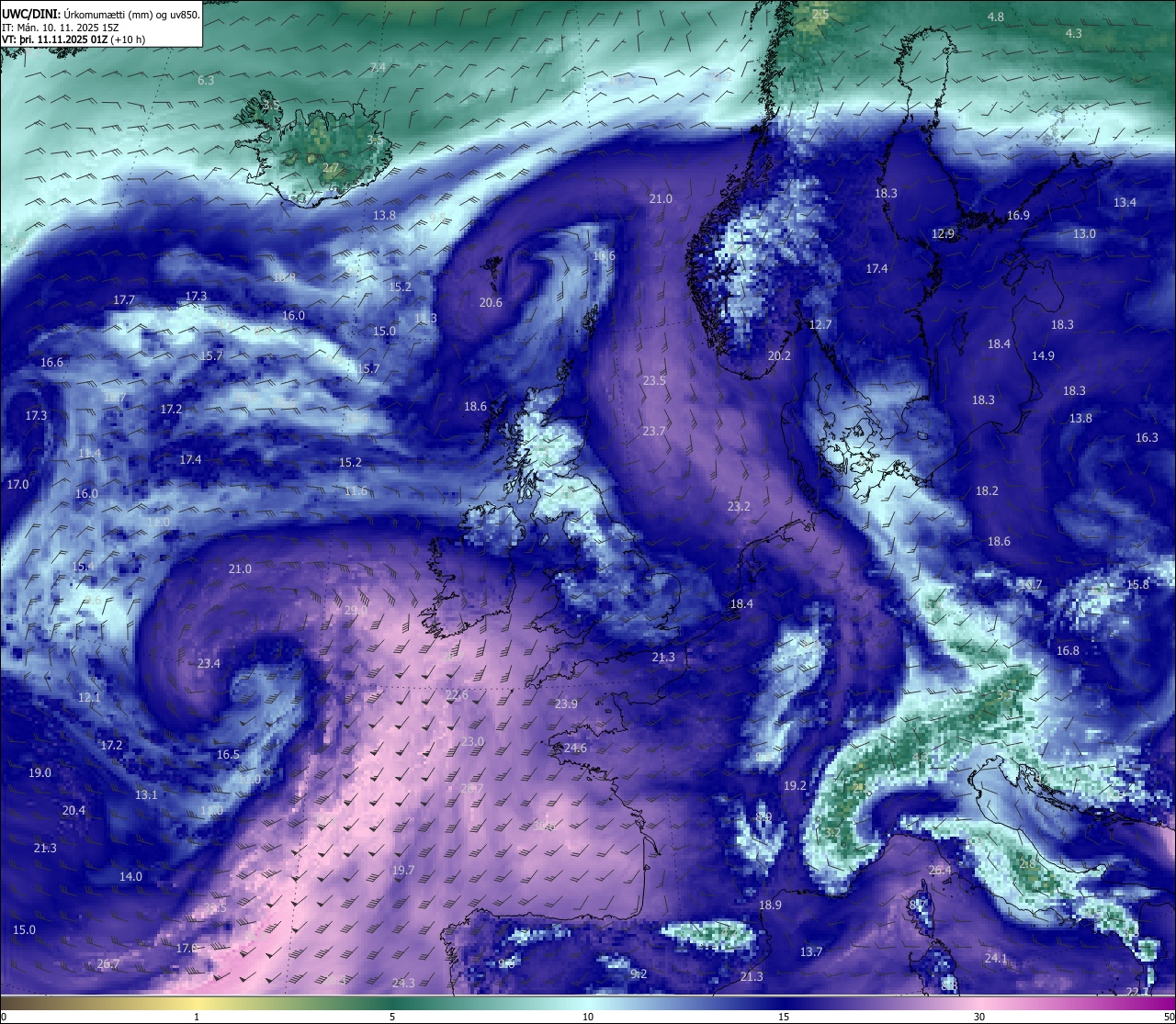Image resolution: width=1176 pixels, height=1024 pixels.
Task: Click the 1 tick label on the colorbar
Action: 197,1017
